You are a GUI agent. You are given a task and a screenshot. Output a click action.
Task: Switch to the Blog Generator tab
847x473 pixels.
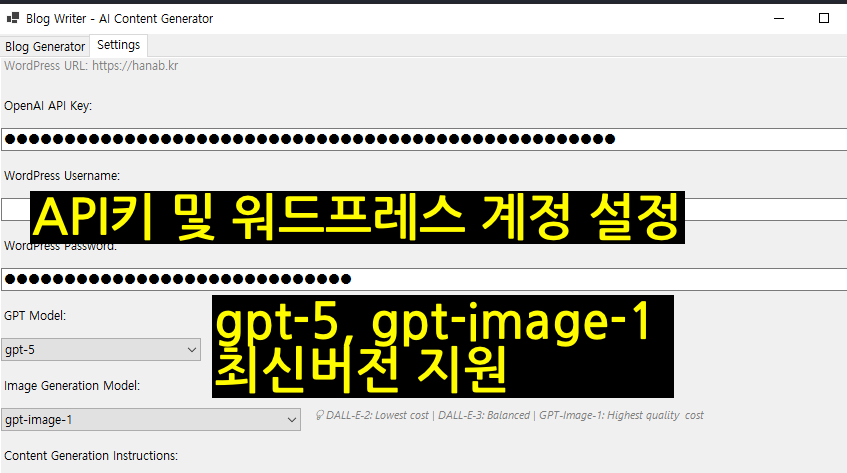45,46
